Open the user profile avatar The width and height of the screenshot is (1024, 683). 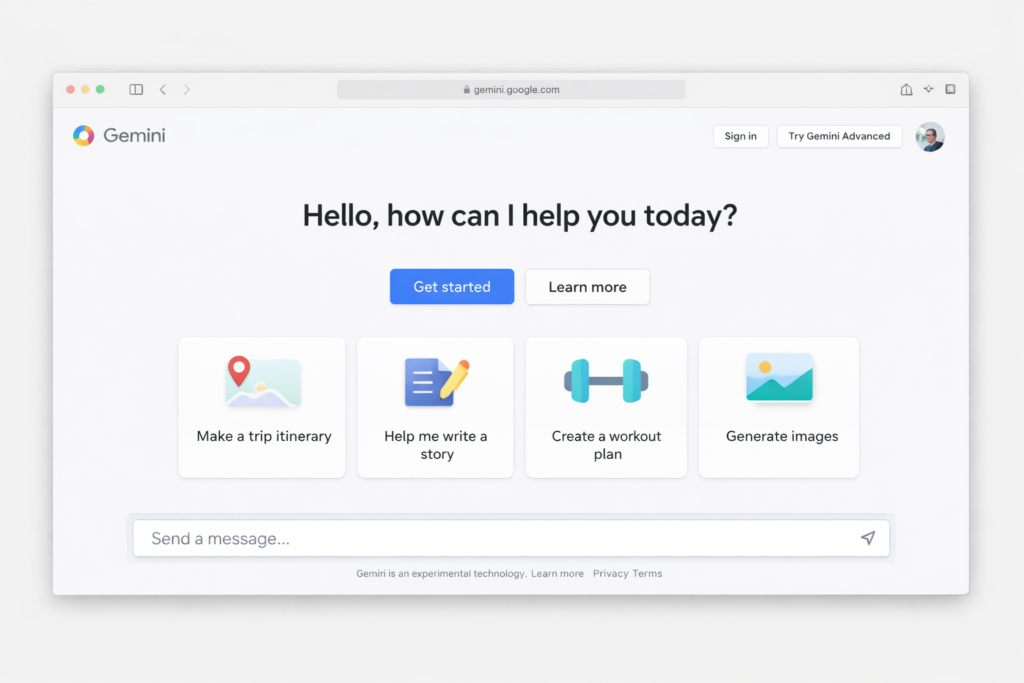[930, 137]
